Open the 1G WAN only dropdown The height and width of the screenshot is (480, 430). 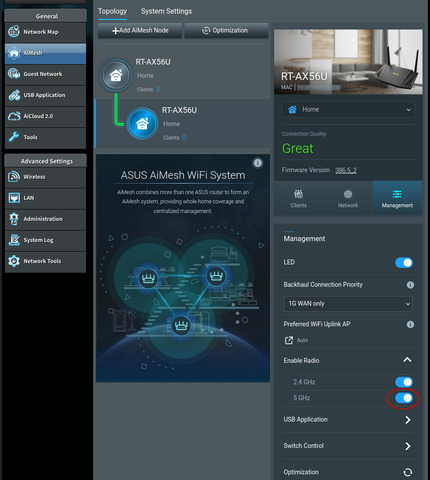click(348, 304)
